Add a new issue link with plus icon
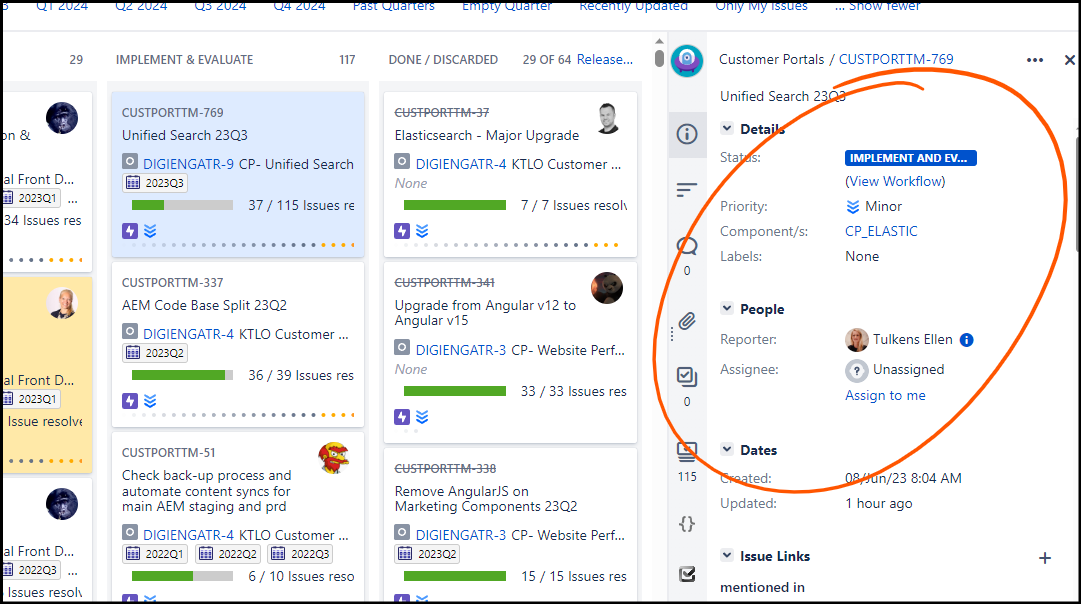1081x604 pixels. coord(1045,558)
